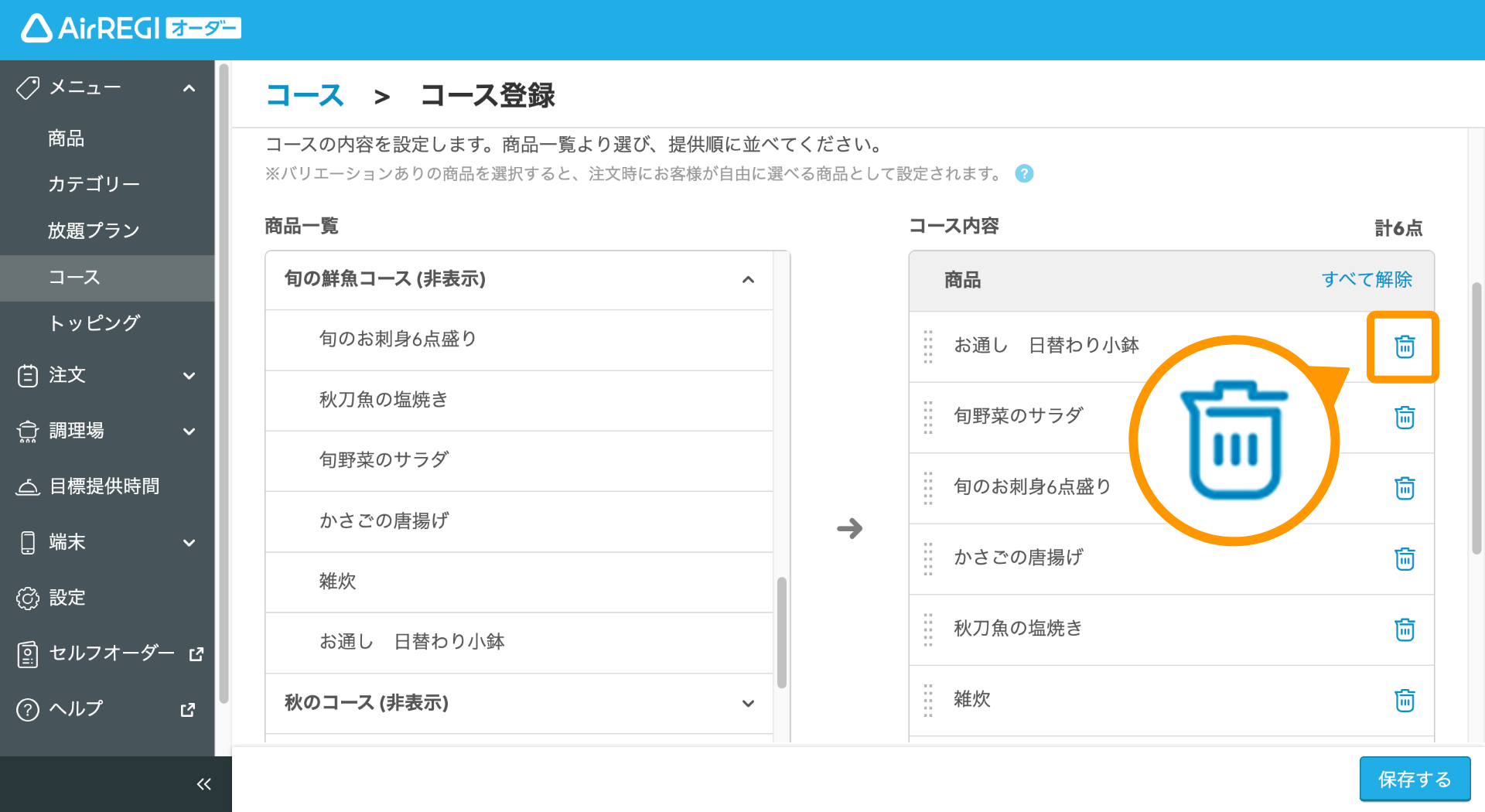Delete 旬野菜のサラダ from course contents
Screen dimensions: 1485x812
pyautogui.click(x=1405, y=418)
